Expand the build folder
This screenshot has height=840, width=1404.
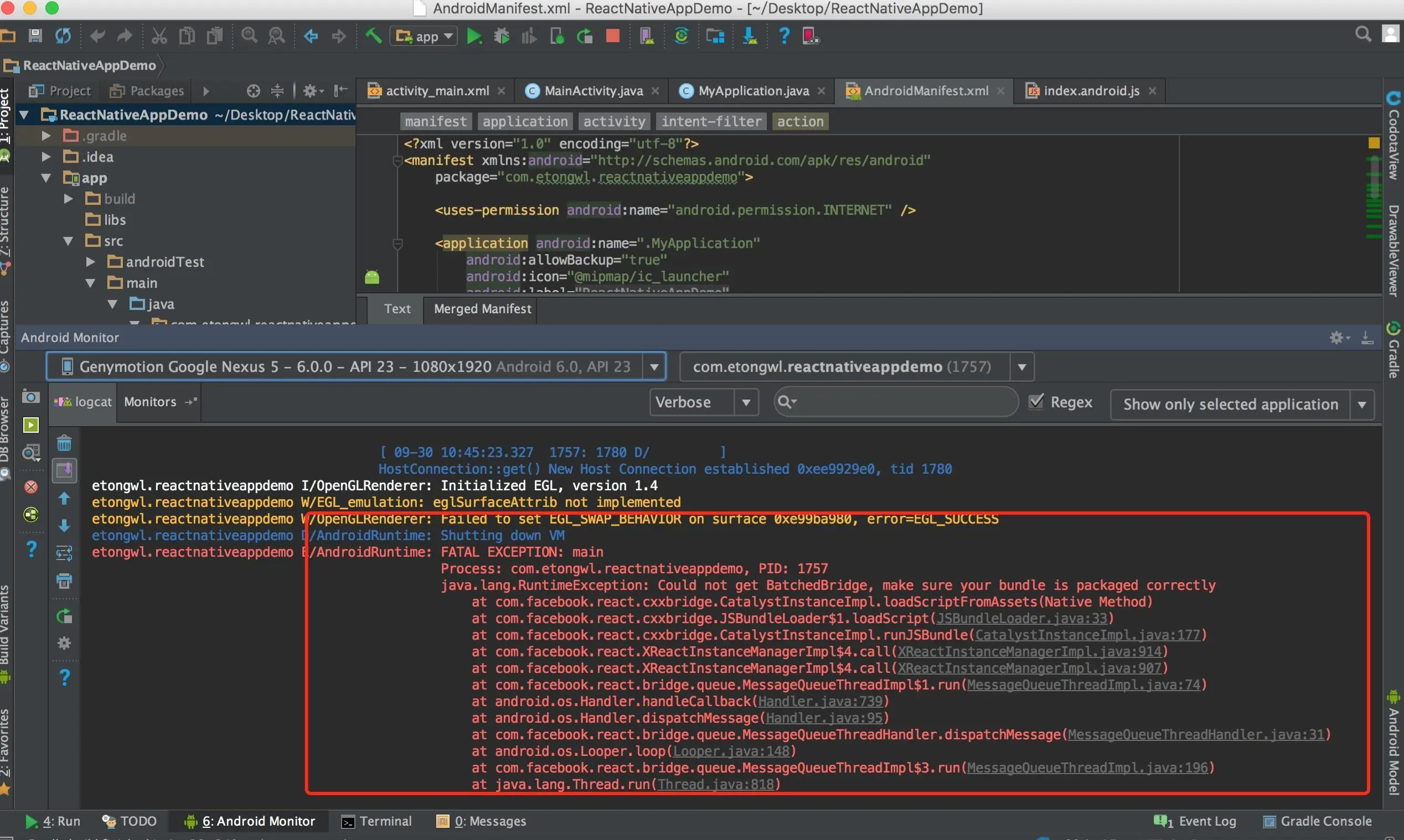(69, 199)
